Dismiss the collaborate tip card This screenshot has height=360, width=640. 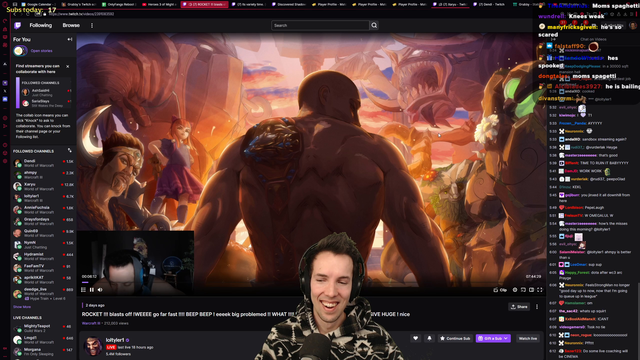(68, 66)
